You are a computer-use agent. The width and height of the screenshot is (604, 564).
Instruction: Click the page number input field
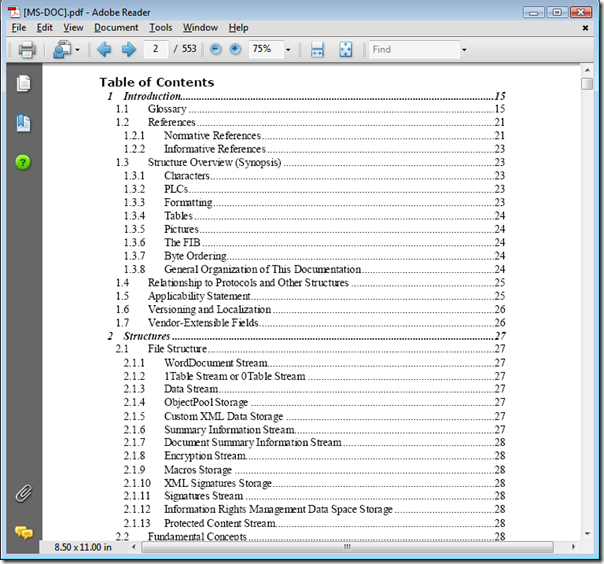click(156, 49)
